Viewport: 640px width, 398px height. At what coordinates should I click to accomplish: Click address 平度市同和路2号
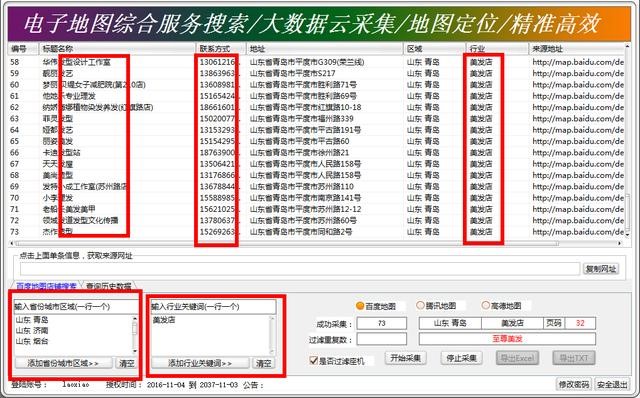coord(301,232)
